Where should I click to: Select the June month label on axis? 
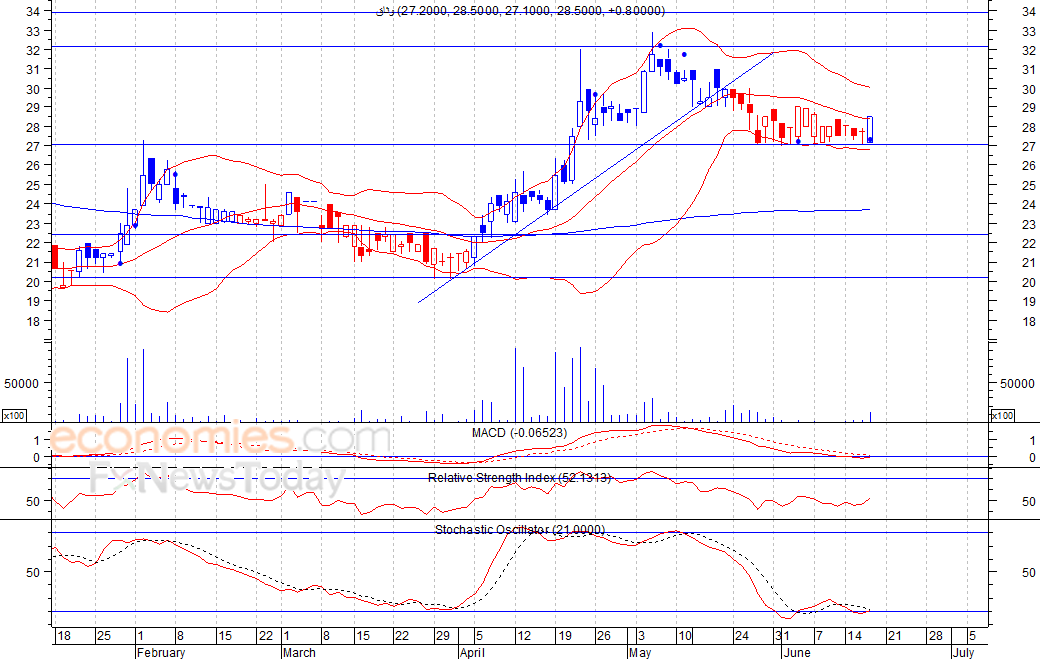point(797,652)
